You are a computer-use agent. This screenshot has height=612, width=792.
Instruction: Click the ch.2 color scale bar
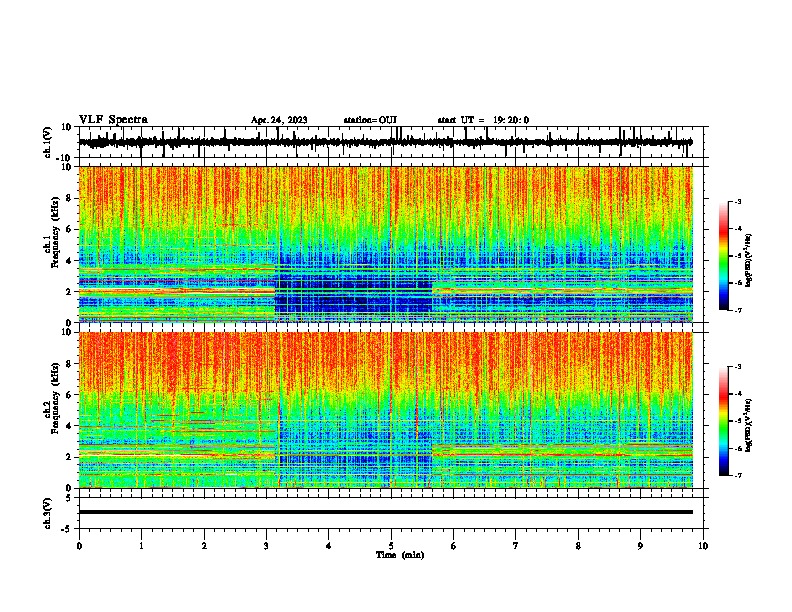pyautogui.click(x=723, y=421)
